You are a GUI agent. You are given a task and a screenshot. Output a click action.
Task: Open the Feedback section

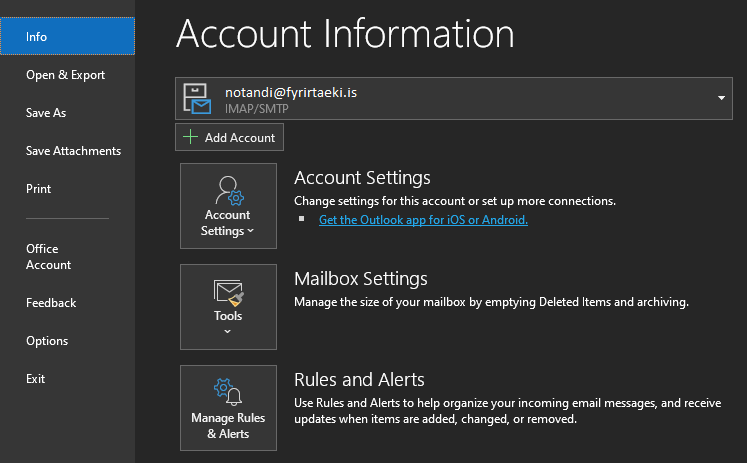pos(51,303)
